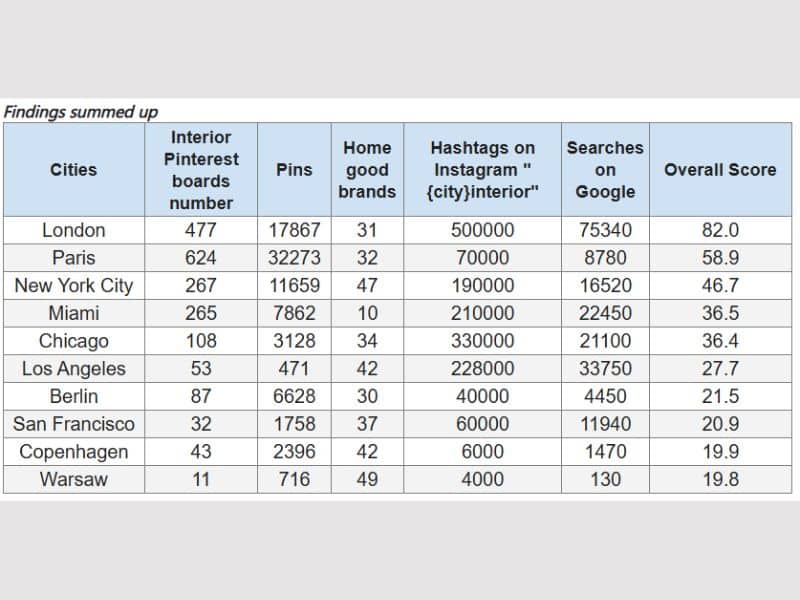The image size is (800, 600).
Task: Click the Overall Score column header
Action: (x=720, y=170)
